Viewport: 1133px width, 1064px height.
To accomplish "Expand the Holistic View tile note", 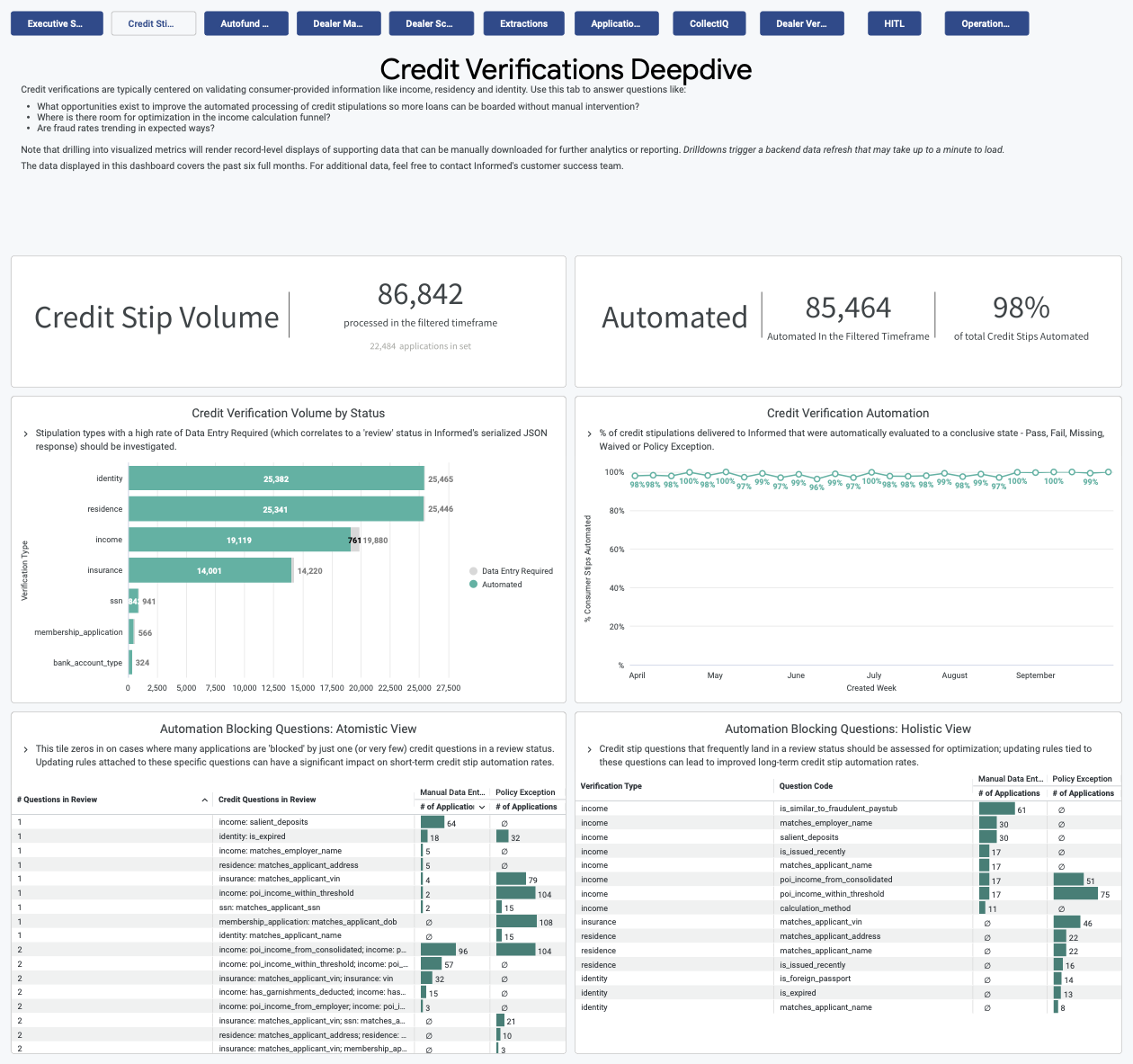I will coord(591,748).
